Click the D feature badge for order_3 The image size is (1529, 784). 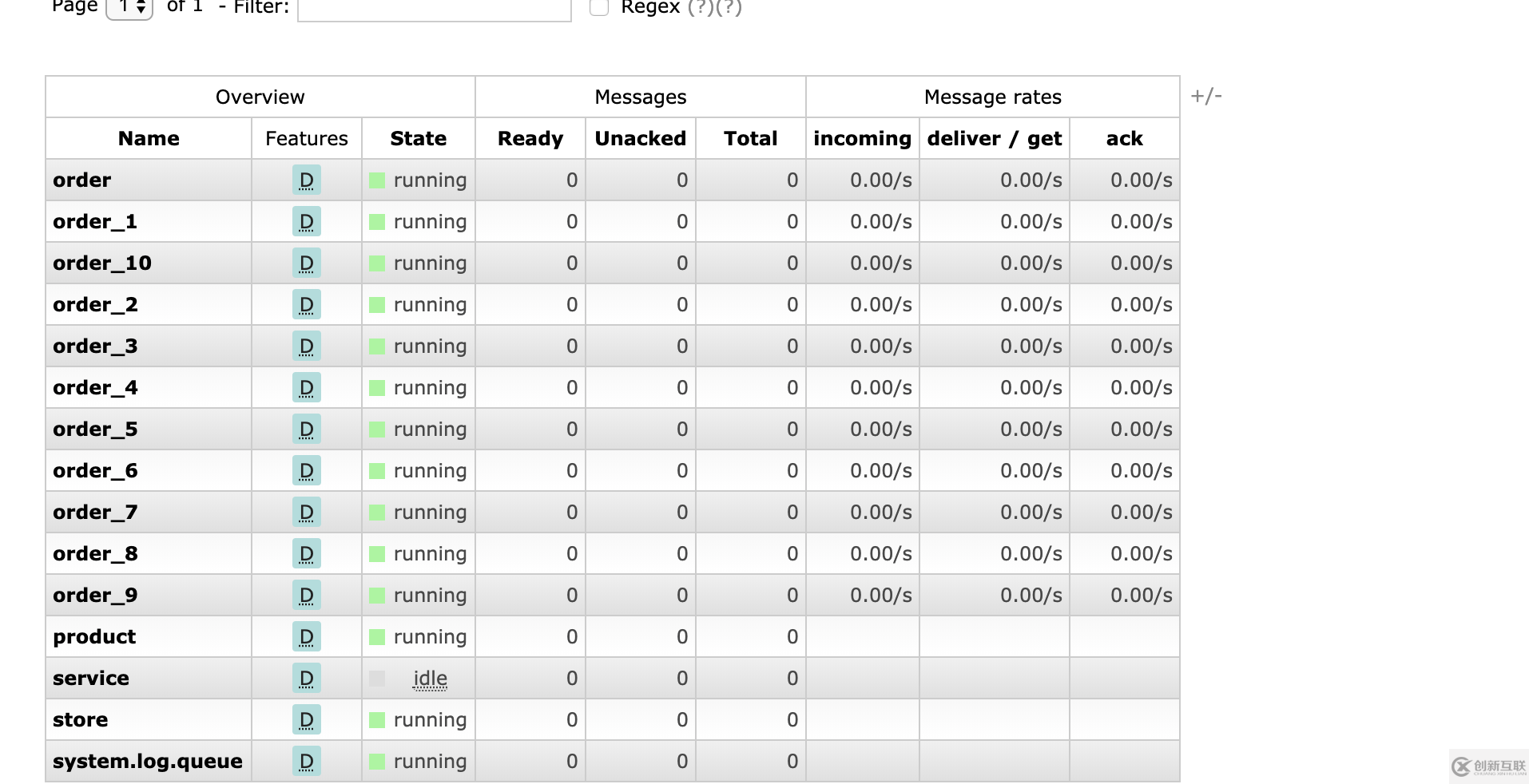(x=307, y=346)
